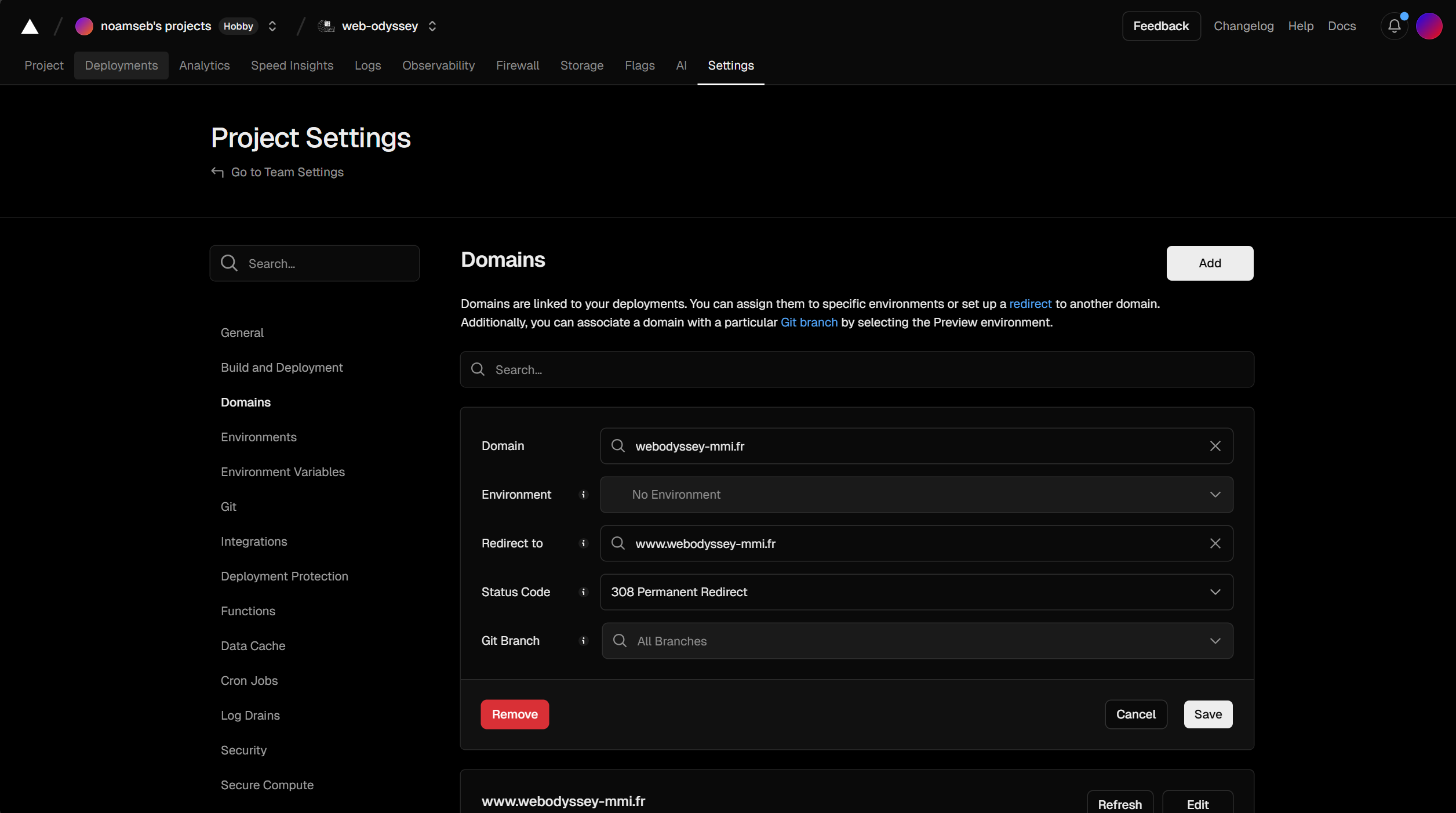Open the notifications bell
Viewport: 1456px width, 813px height.
[1394, 26]
